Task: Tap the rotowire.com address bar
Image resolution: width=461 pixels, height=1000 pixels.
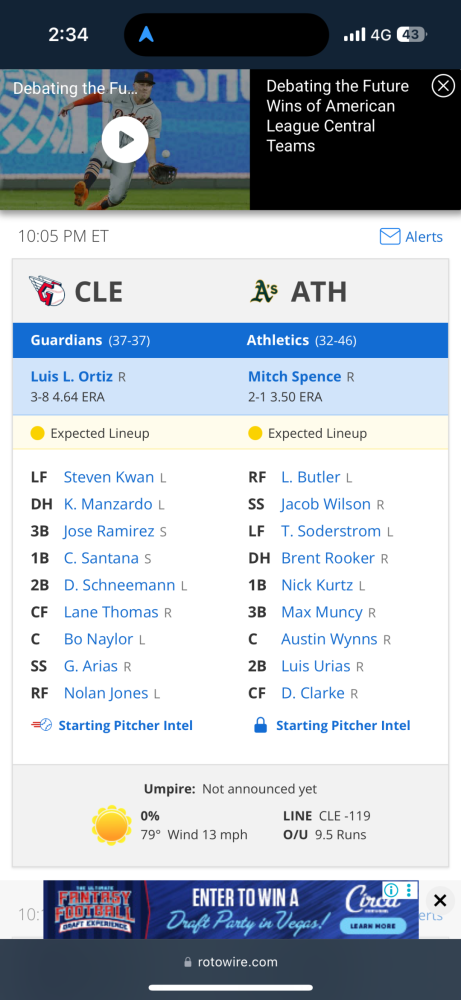Action: tap(230, 962)
